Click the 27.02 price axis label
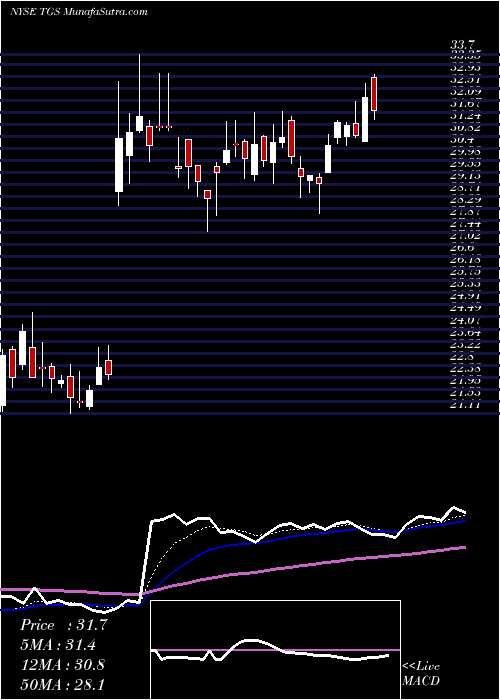Screen dimensions: 500x700 coord(465,237)
